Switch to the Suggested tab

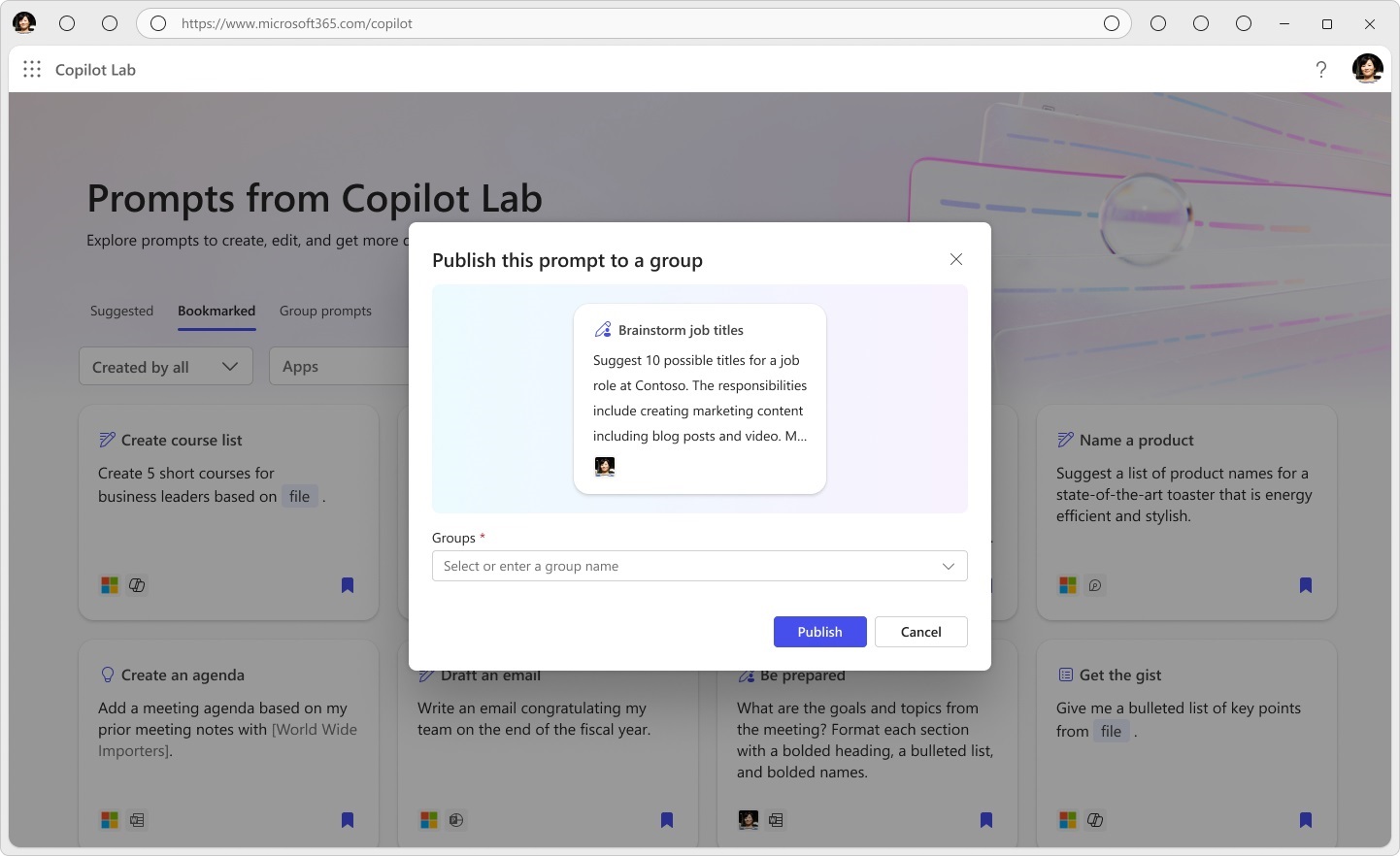coord(121,311)
